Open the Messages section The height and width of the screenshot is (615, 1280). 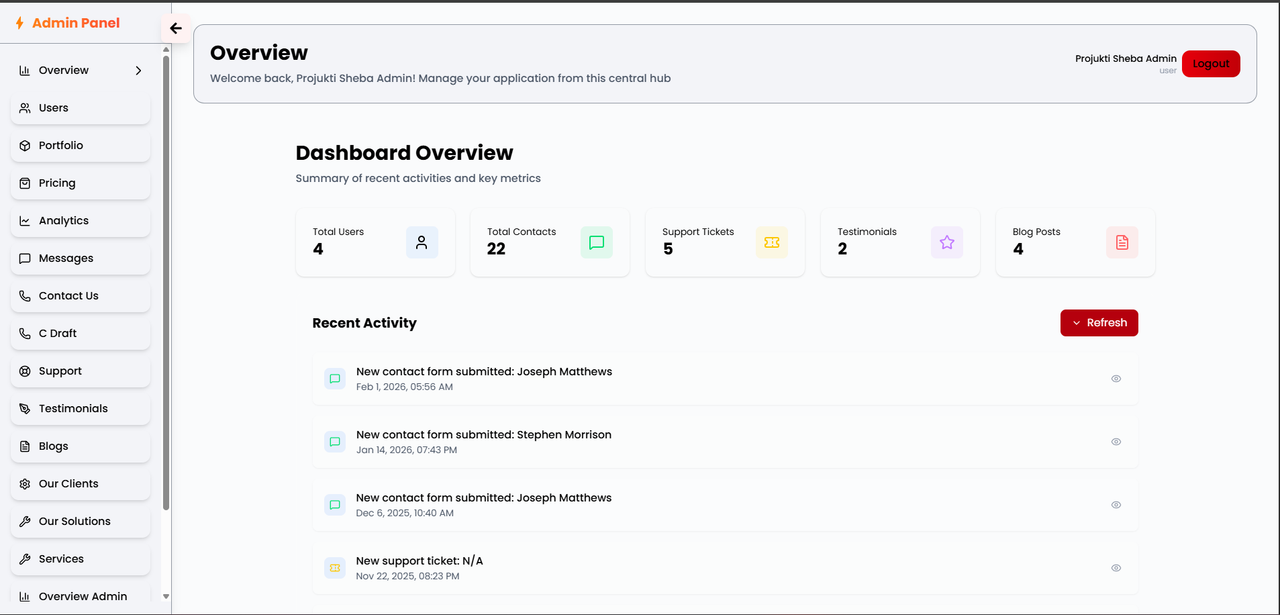[x=80, y=258]
